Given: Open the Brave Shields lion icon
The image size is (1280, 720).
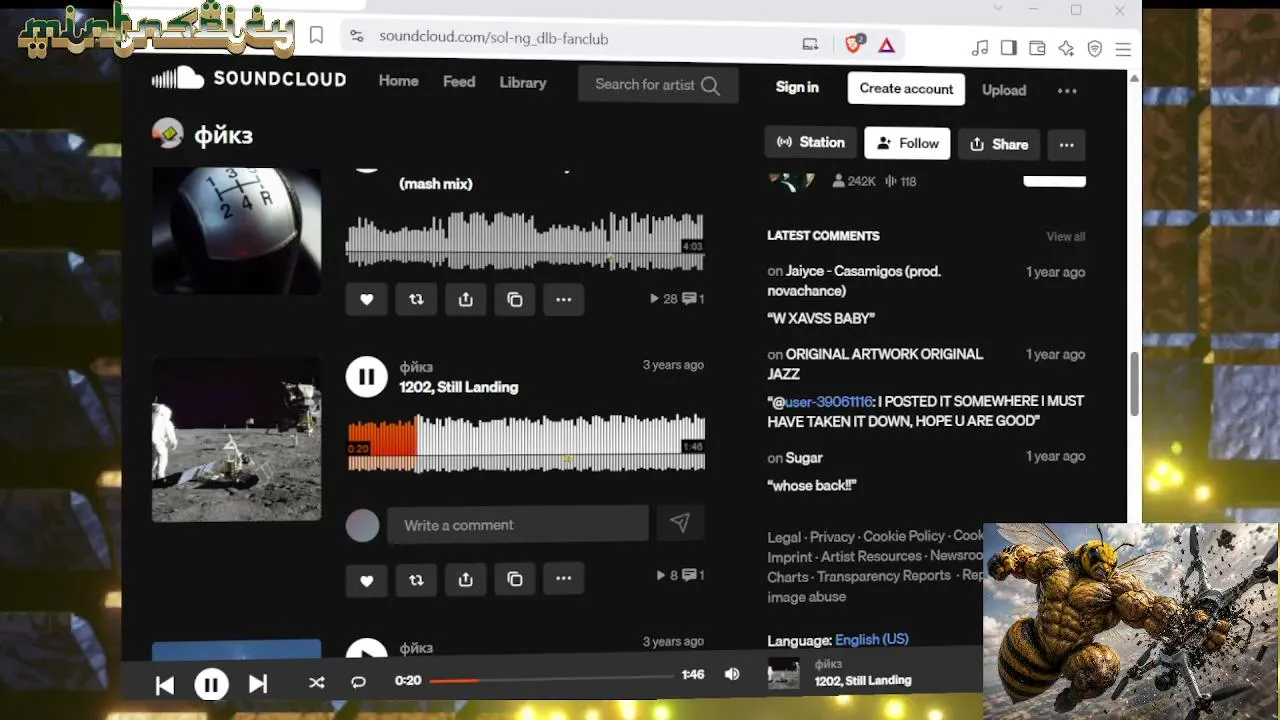Looking at the screenshot, I should pyautogui.click(x=854, y=45).
